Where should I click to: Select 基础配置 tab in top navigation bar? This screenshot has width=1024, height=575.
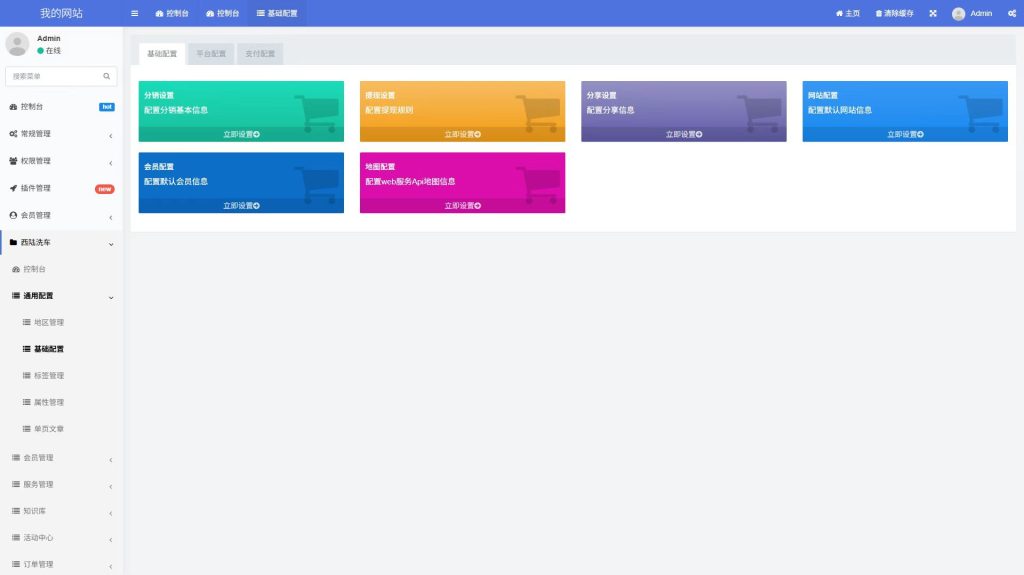pos(277,13)
